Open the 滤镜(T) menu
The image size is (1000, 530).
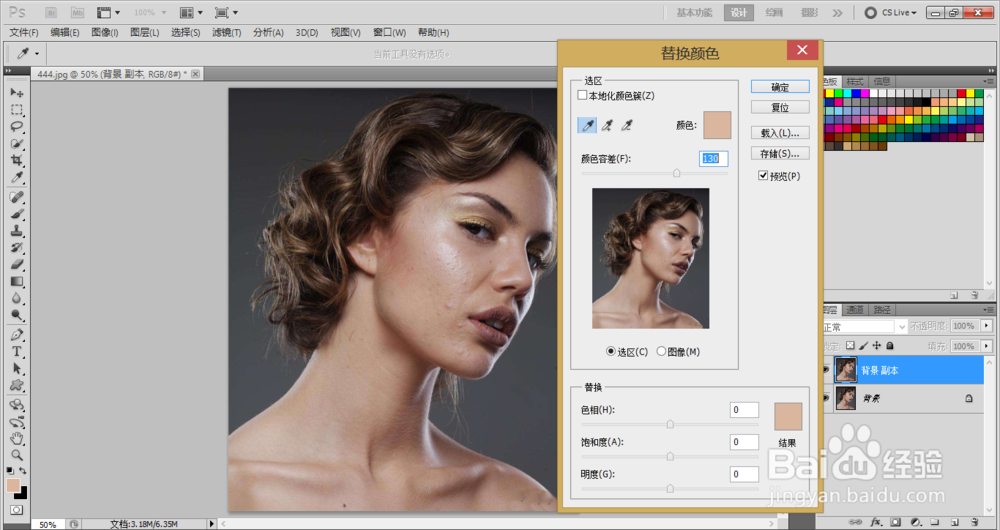226,33
